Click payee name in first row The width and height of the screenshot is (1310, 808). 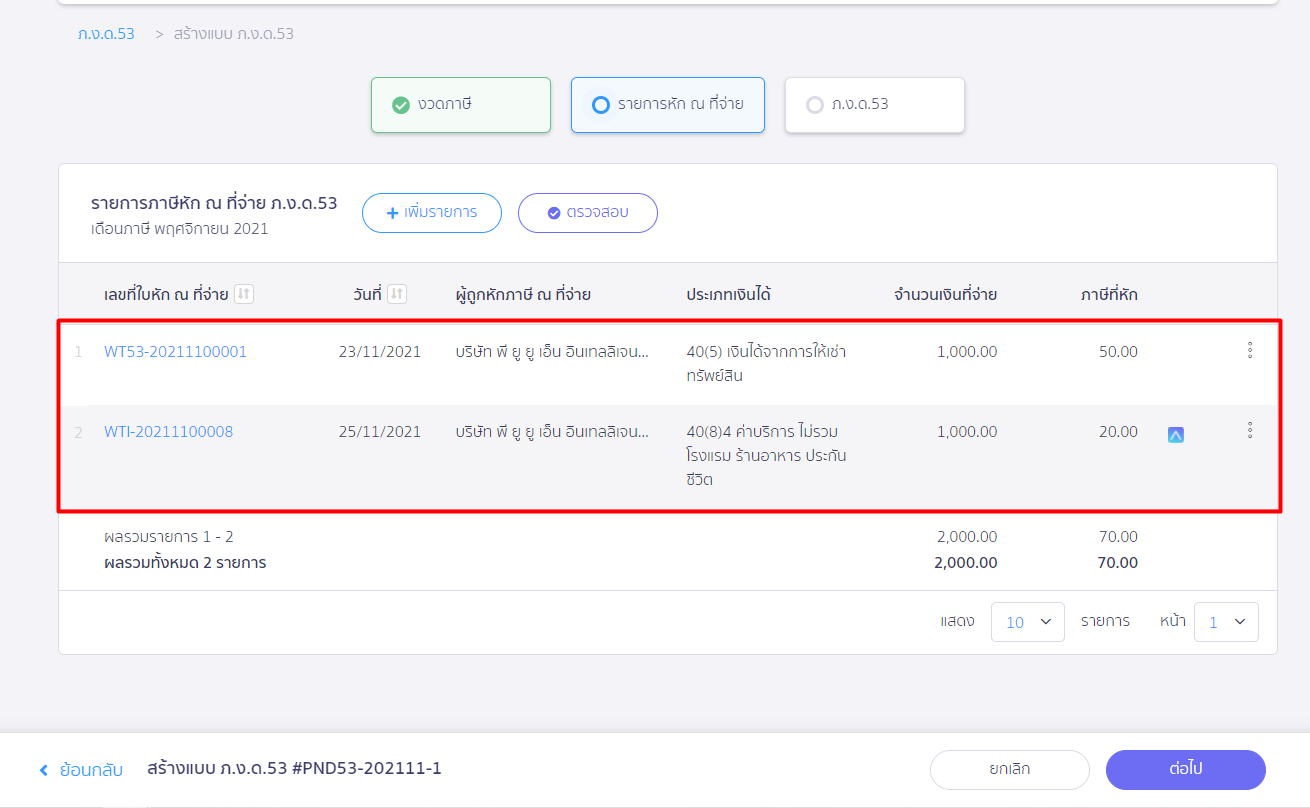point(551,352)
